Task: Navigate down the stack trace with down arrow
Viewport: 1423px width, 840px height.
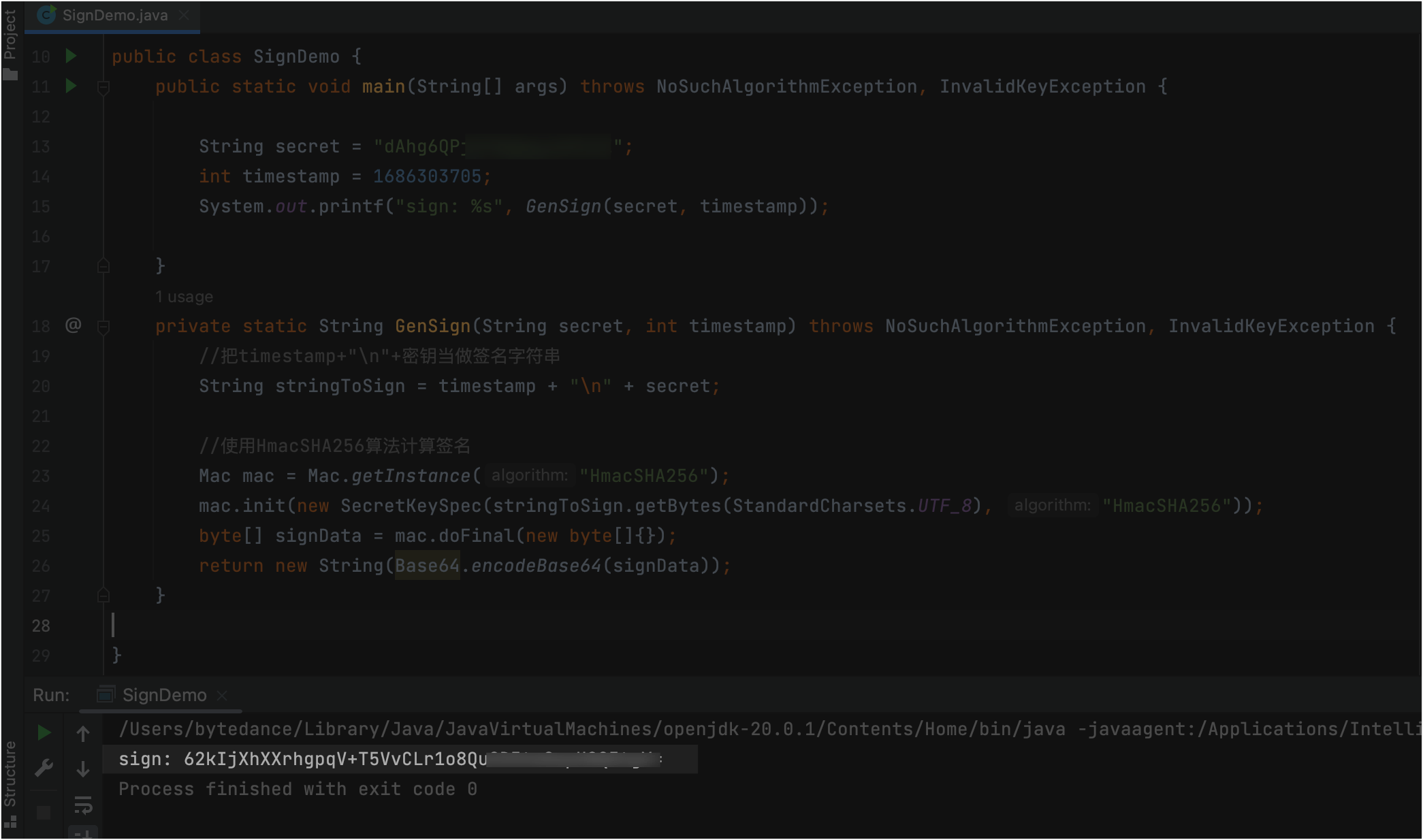Action: (x=83, y=768)
